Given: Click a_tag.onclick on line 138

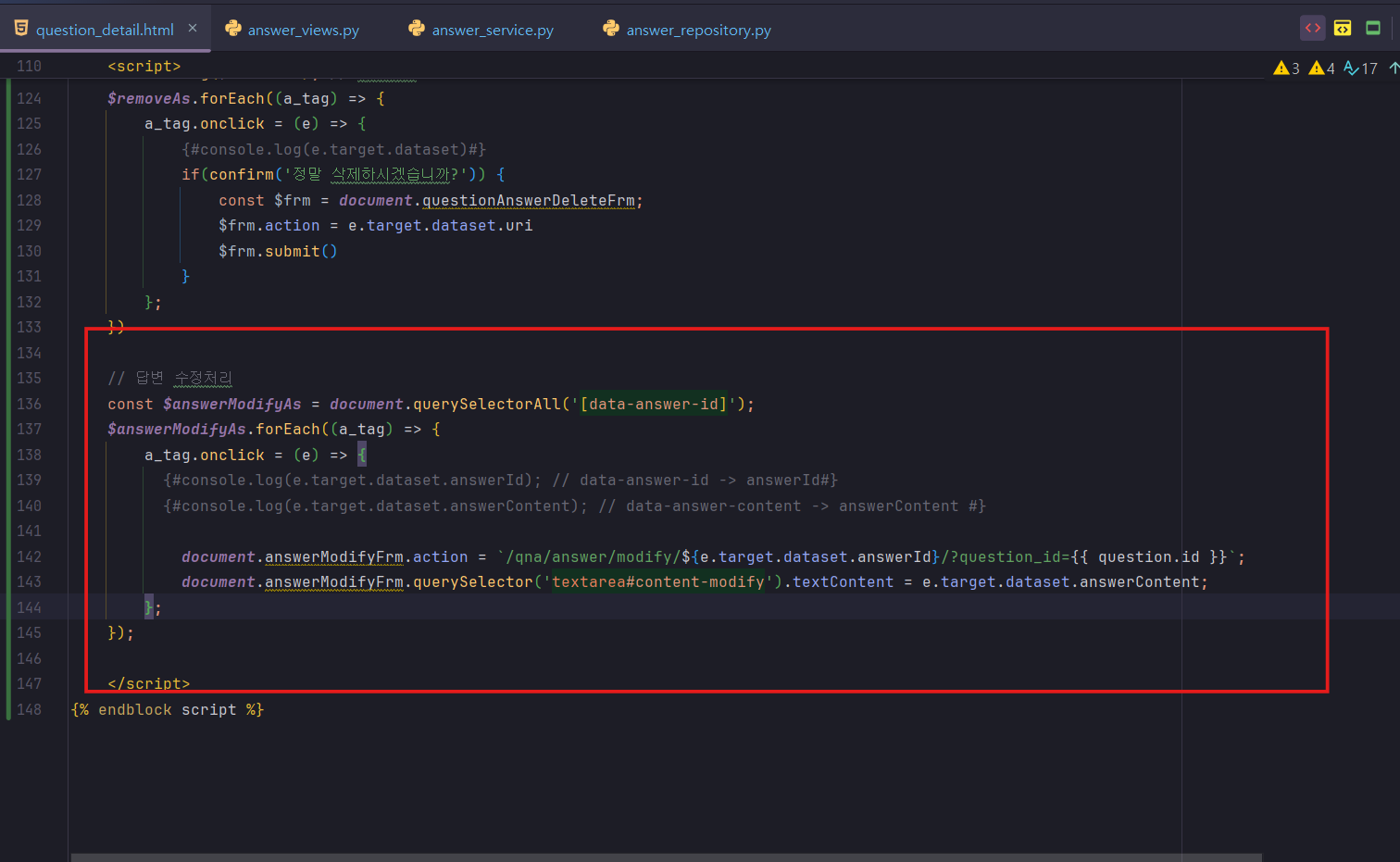Looking at the screenshot, I should [205, 455].
